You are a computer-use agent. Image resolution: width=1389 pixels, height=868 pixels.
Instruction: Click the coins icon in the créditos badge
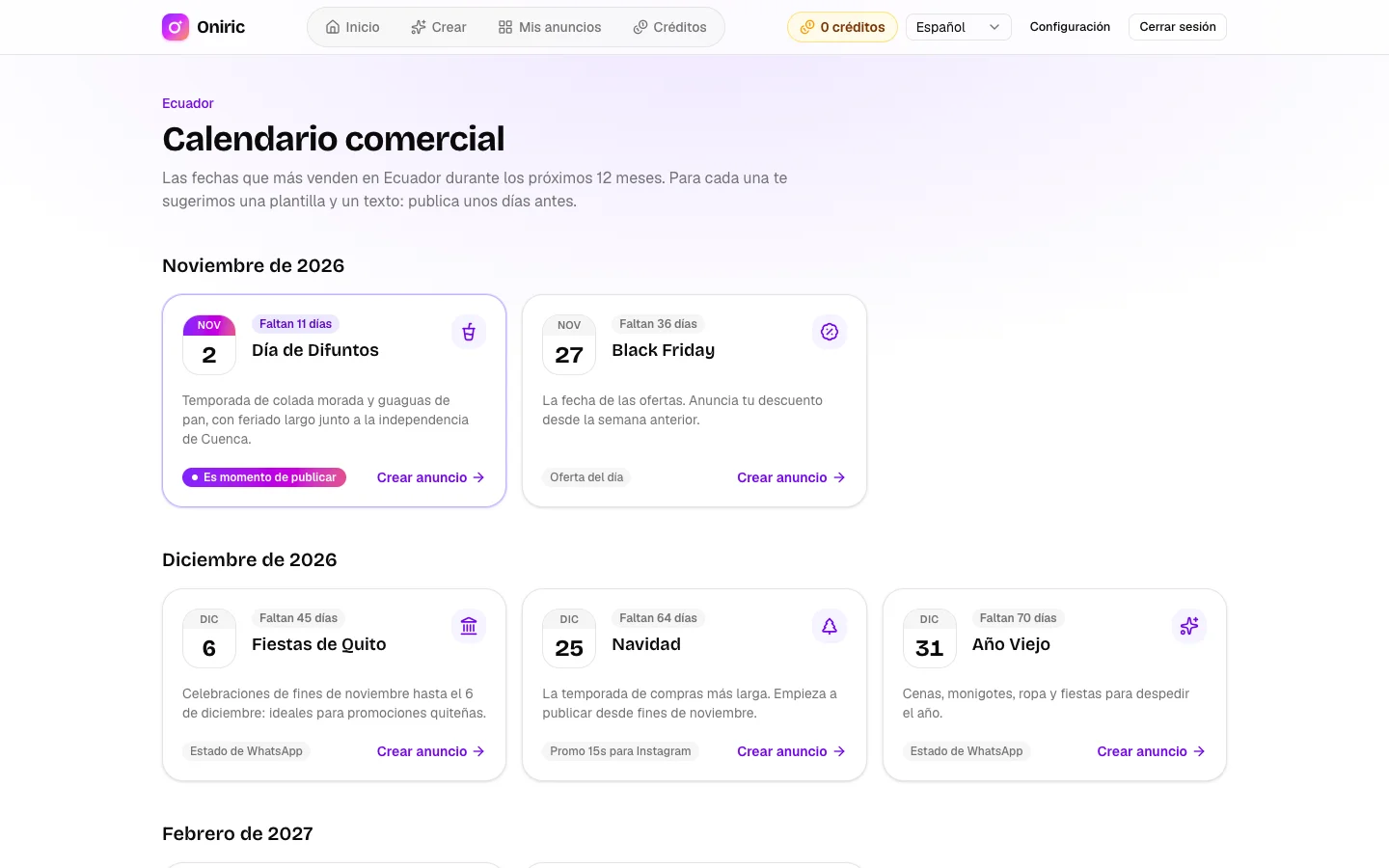pos(807,27)
